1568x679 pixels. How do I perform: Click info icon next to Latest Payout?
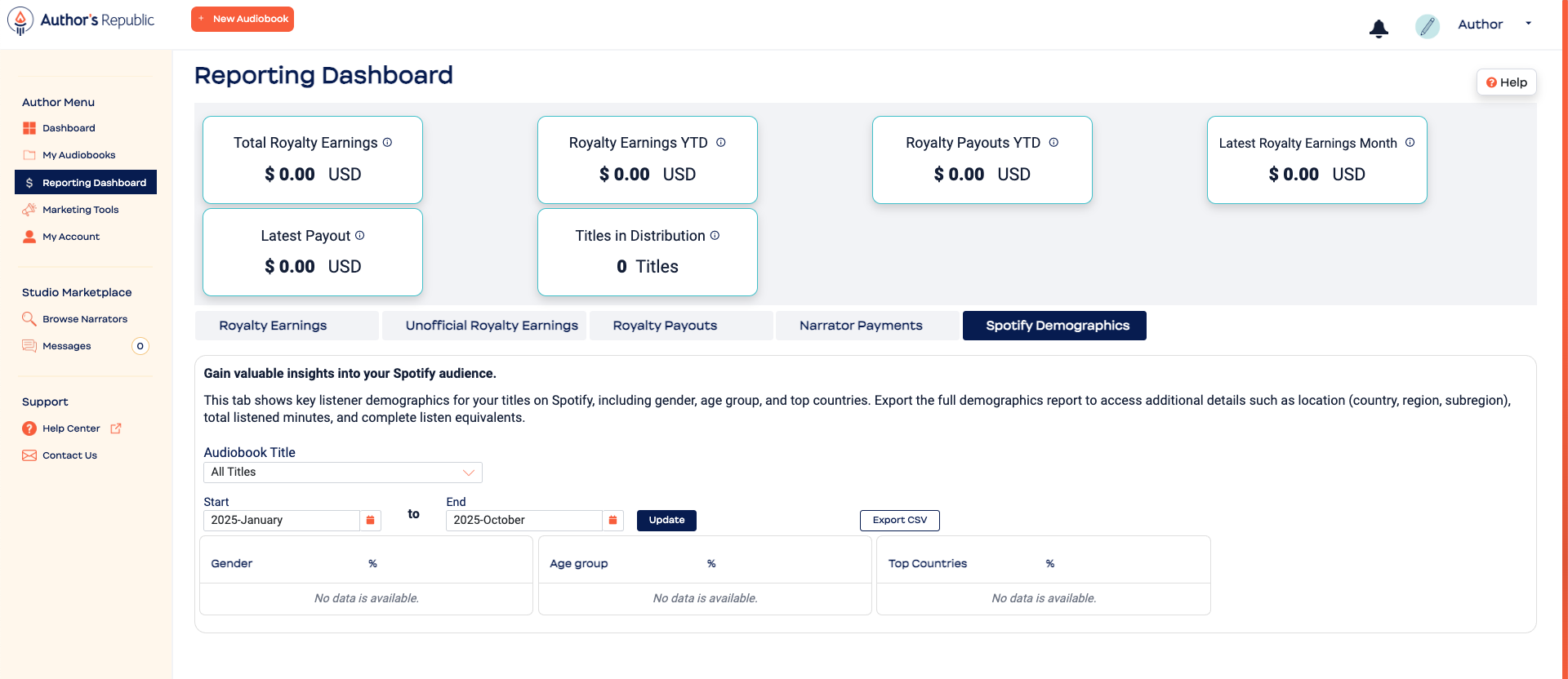click(360, 235)
